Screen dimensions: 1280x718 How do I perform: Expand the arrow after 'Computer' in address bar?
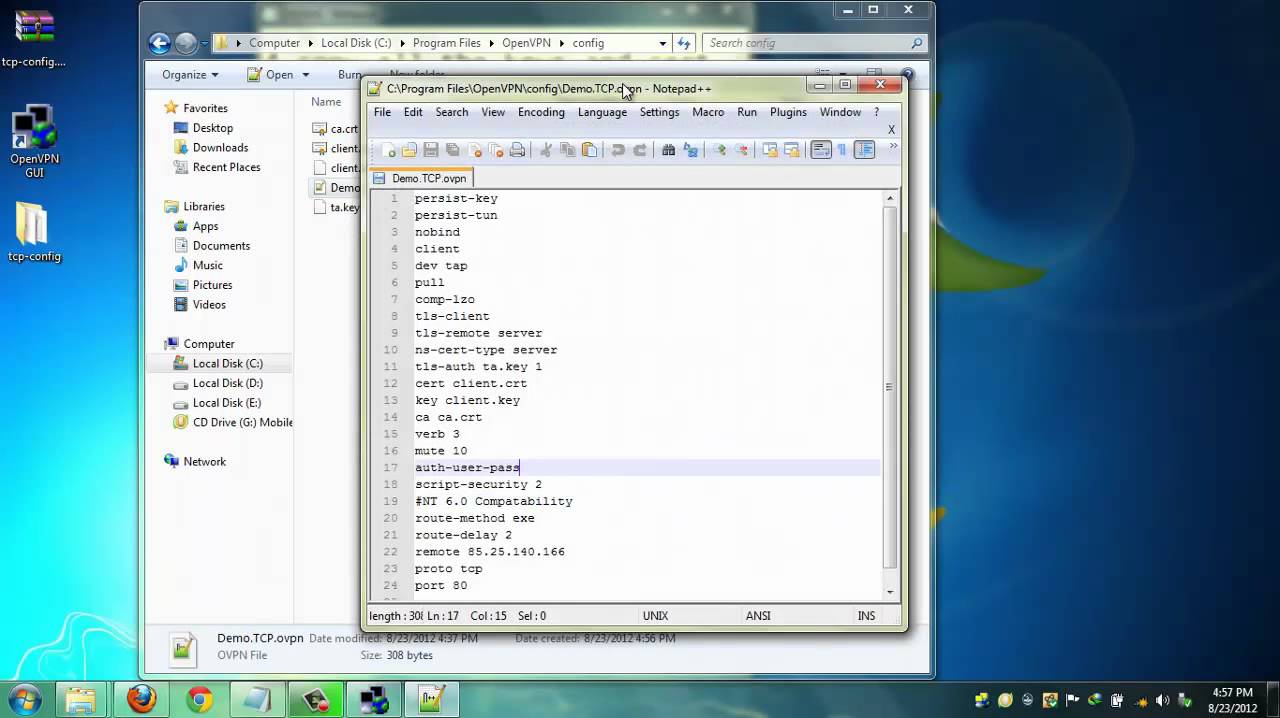coord(311,43)
